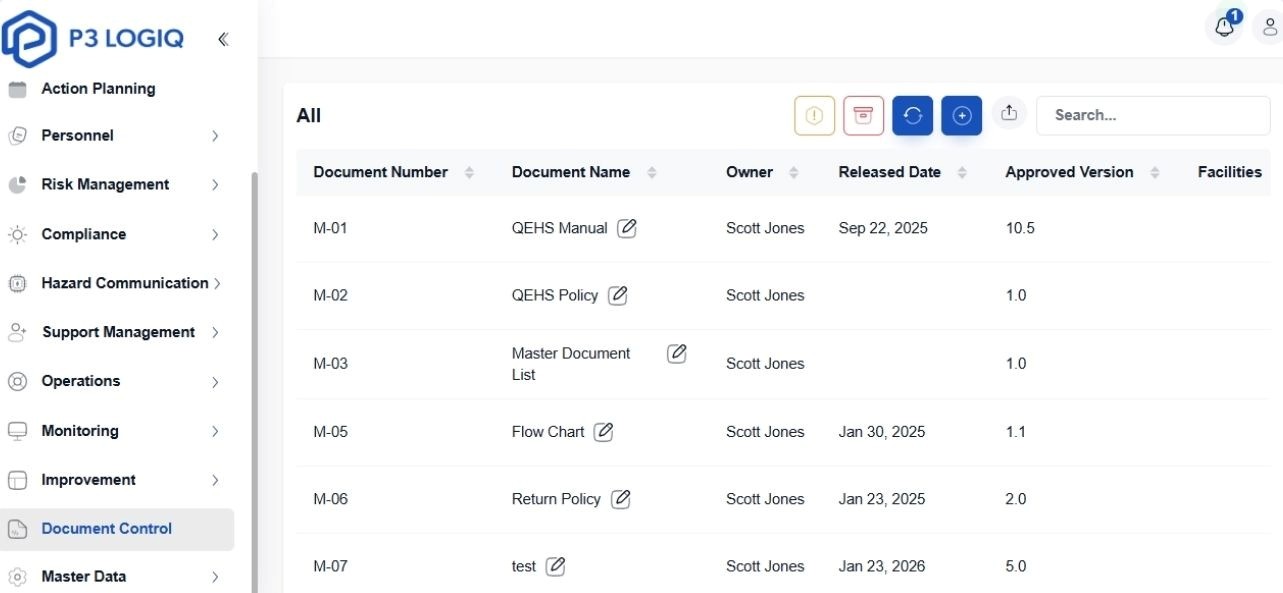
Task: Click the sidebar vertical scrollbar
Action: point(254,380)
